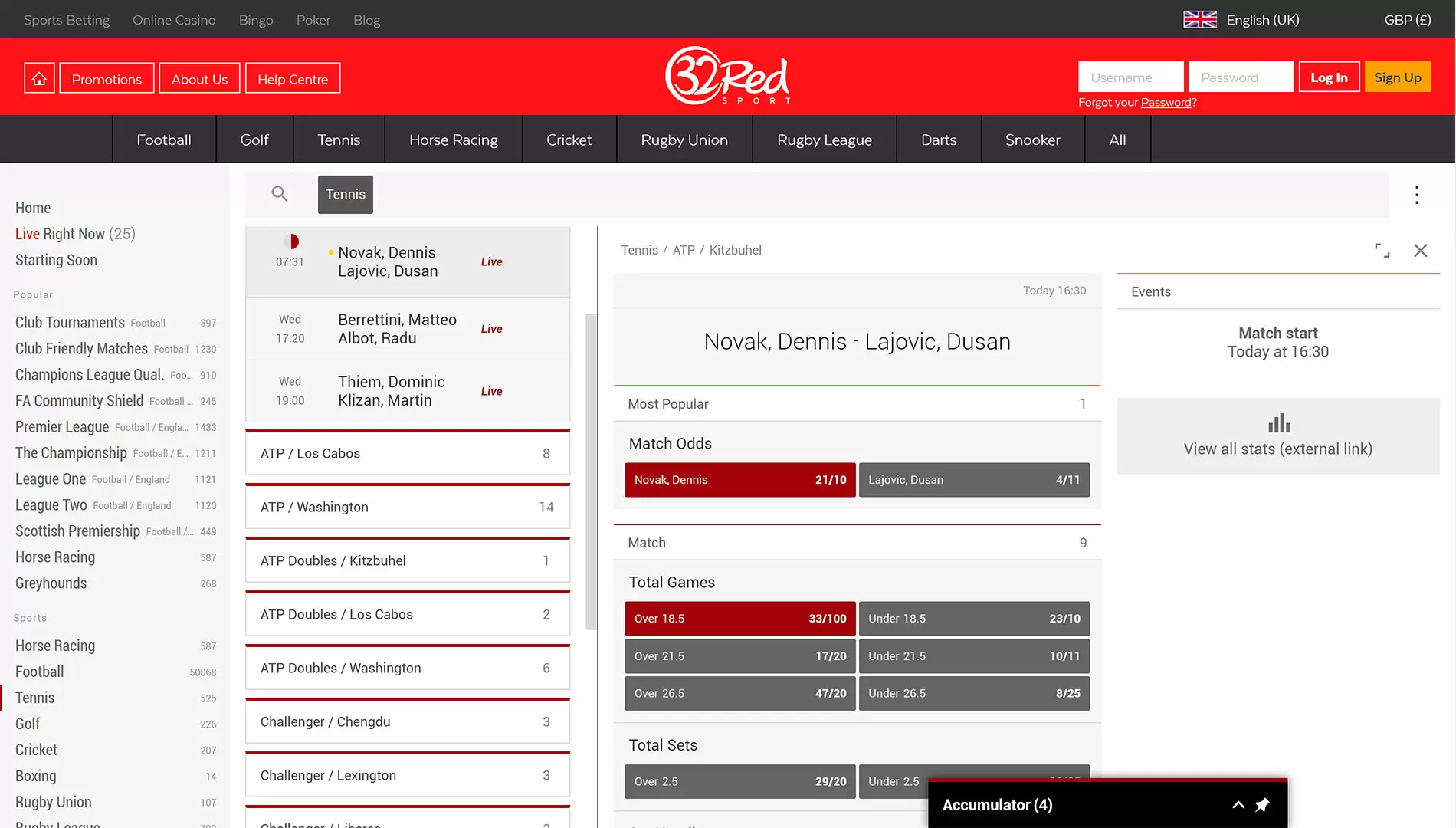The width and height of the screenshot is (1456, 828).
Task: Open the Rugby Union sport tab
Action: tap(684, 140)
